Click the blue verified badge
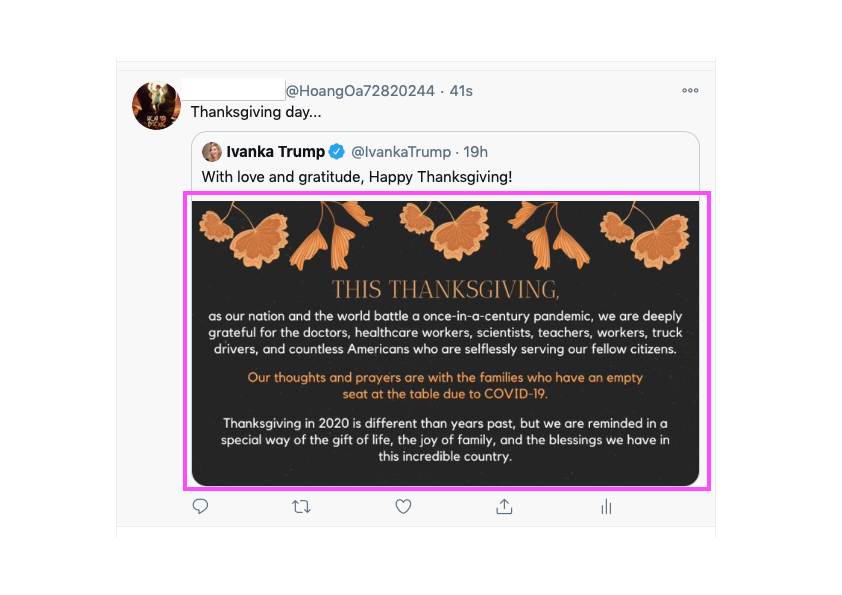This screenshot has height=595, width=842. tap(338, 152)
